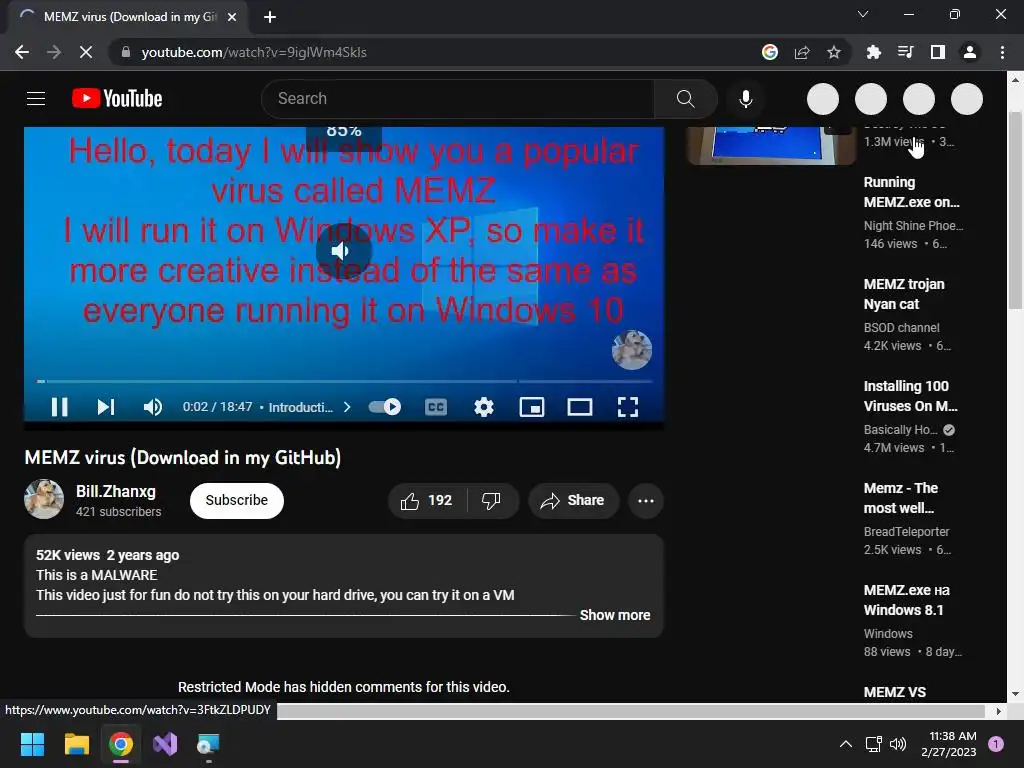
Task: Open the Bill.Zhanxg channel name link
Action: click(116, 492)
